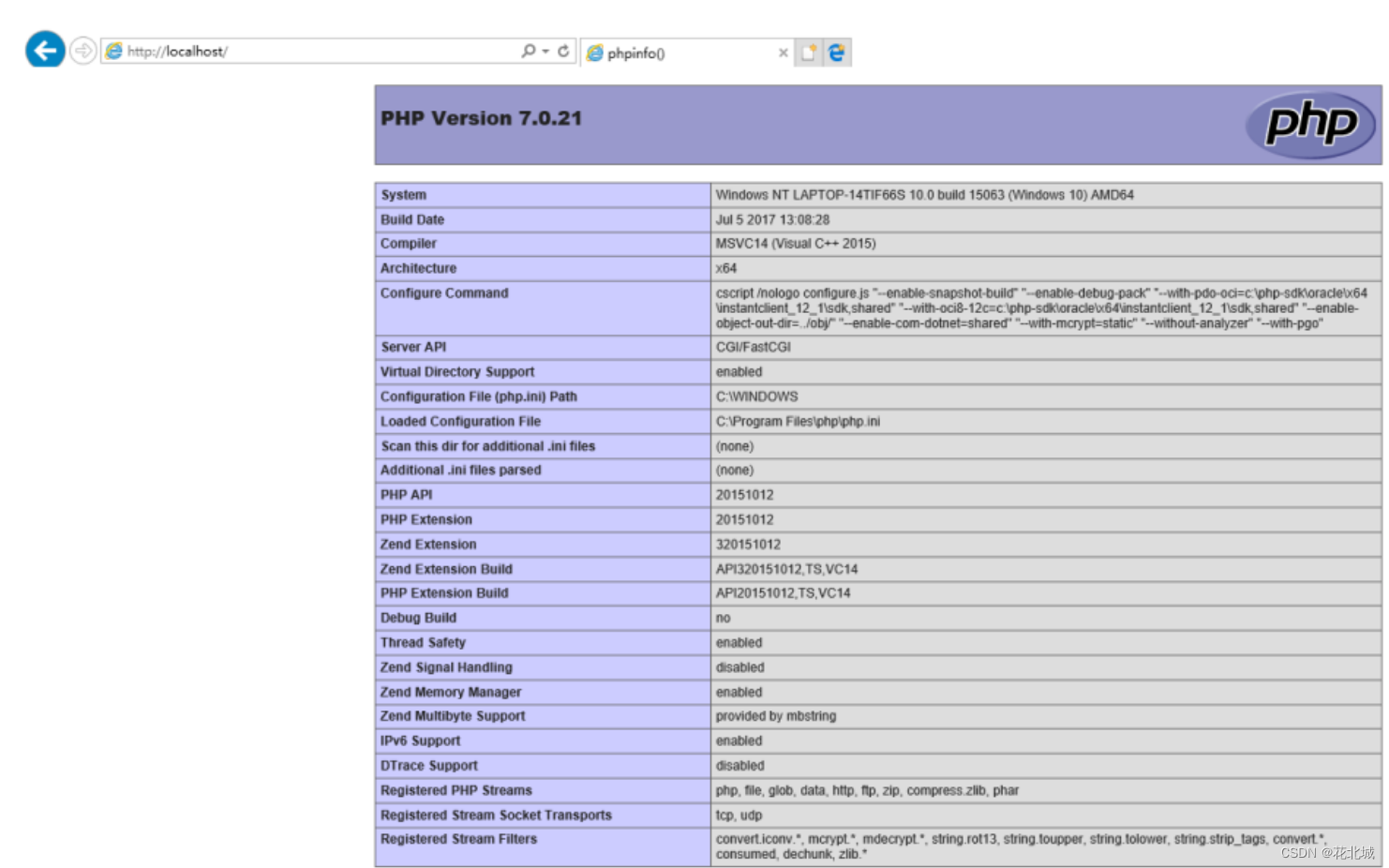The image size is (1389, 868).
Task: Click the 'Zend Extension' row label
Action: (428, 545)
